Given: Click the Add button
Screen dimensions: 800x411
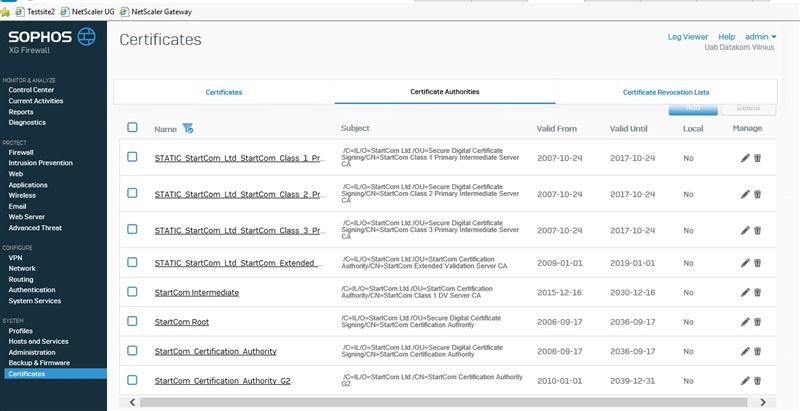Looking at the screenshot, I should click(693, 108).
